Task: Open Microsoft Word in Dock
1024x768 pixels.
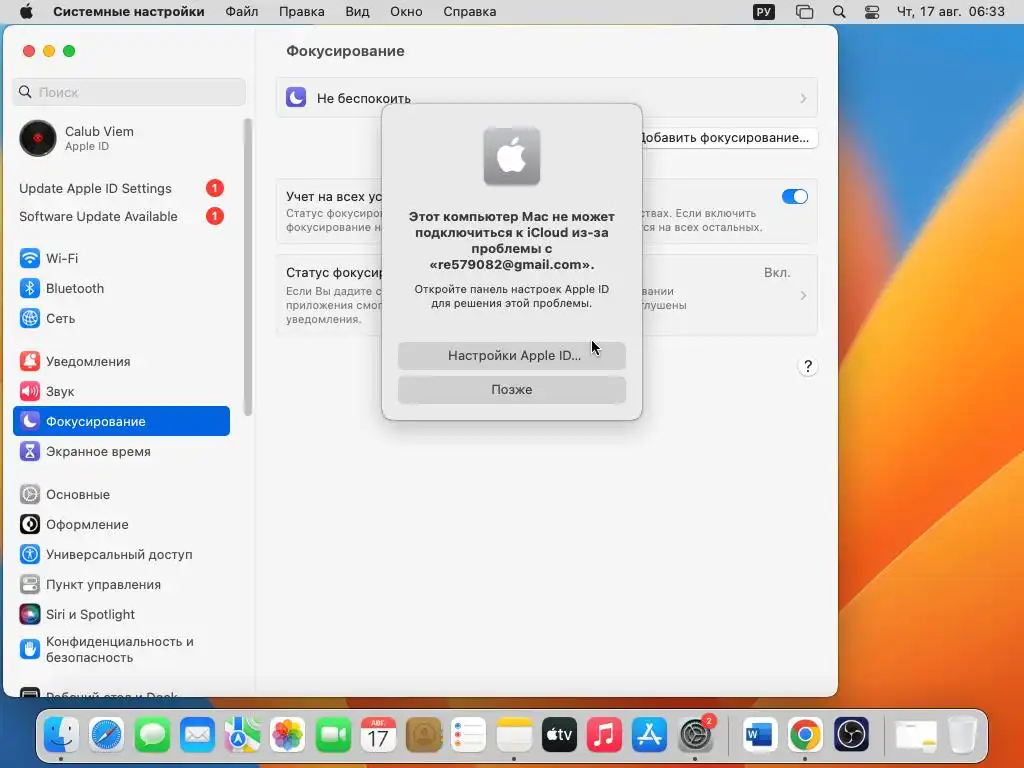Action: pos(760,735)
